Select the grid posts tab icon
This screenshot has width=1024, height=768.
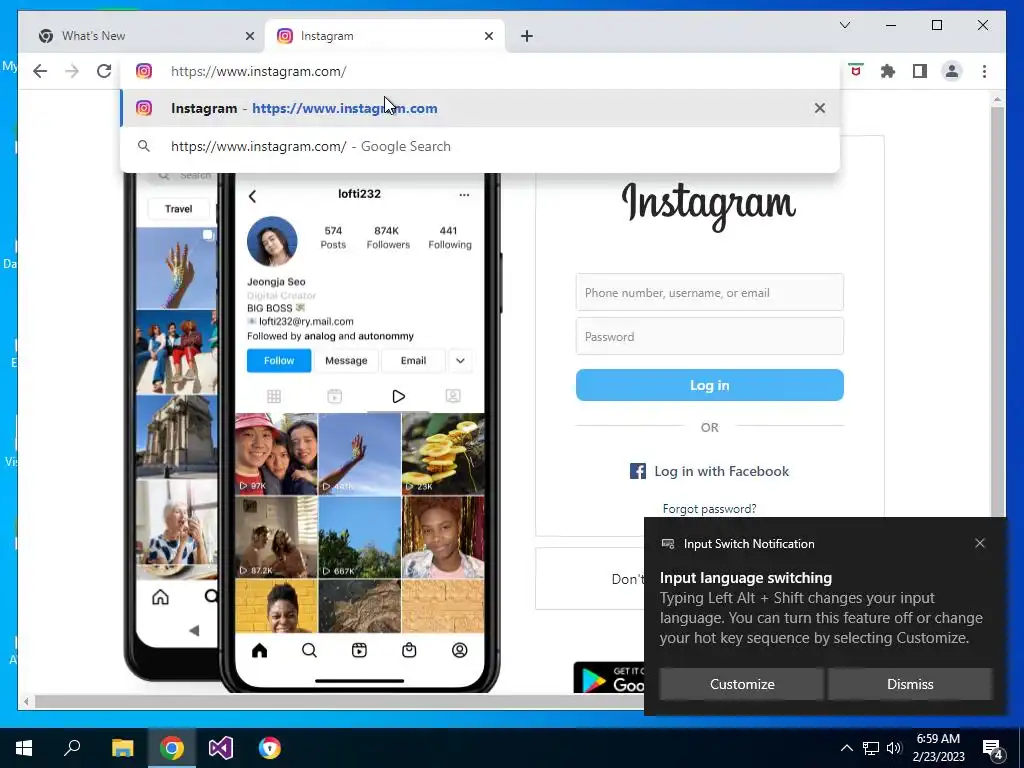click(x=274, y=396)
